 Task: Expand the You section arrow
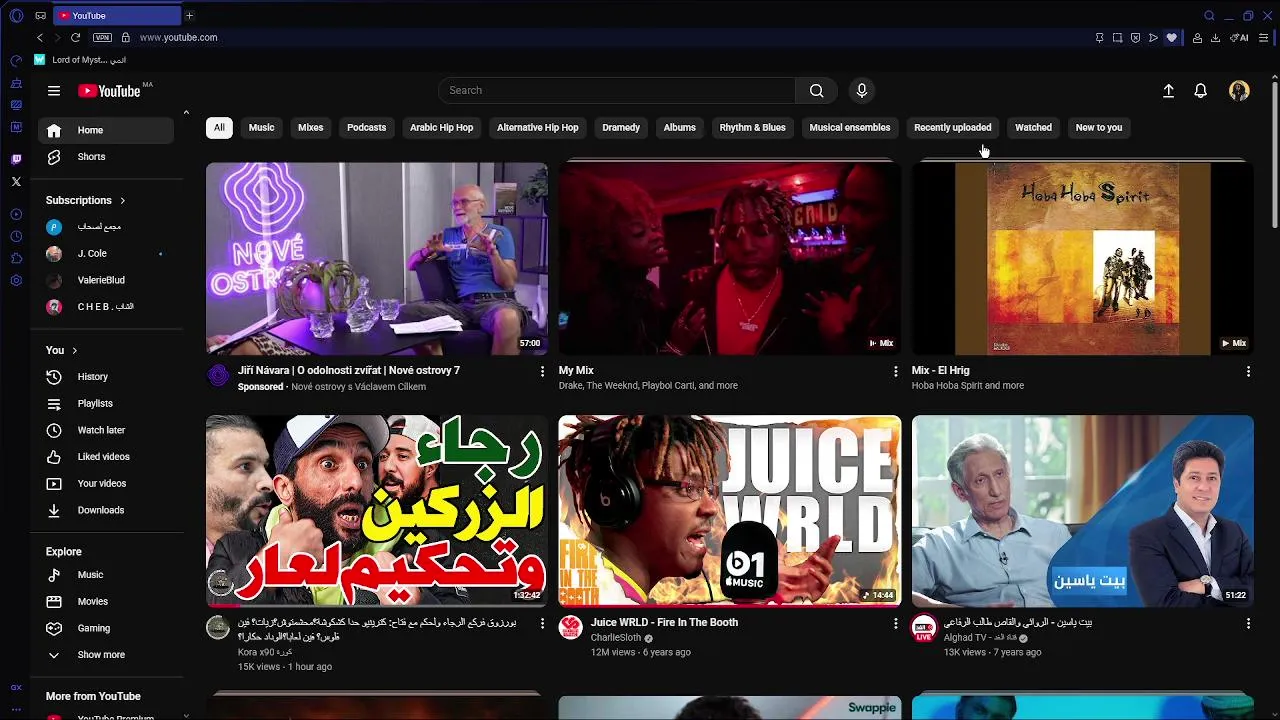[x=74, y=350]
